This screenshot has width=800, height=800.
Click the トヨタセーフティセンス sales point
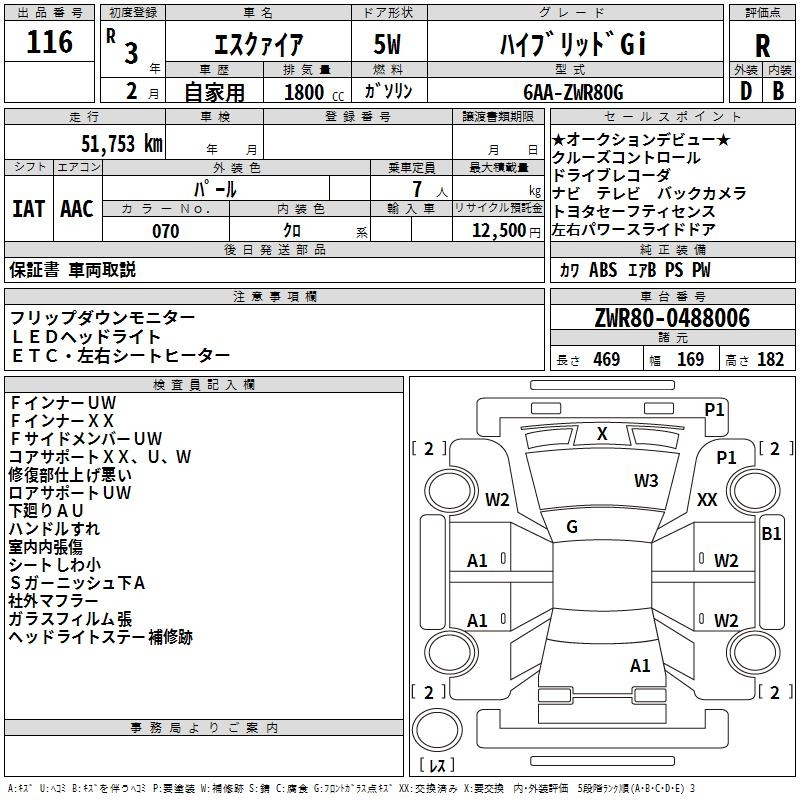tap(633, 211)
